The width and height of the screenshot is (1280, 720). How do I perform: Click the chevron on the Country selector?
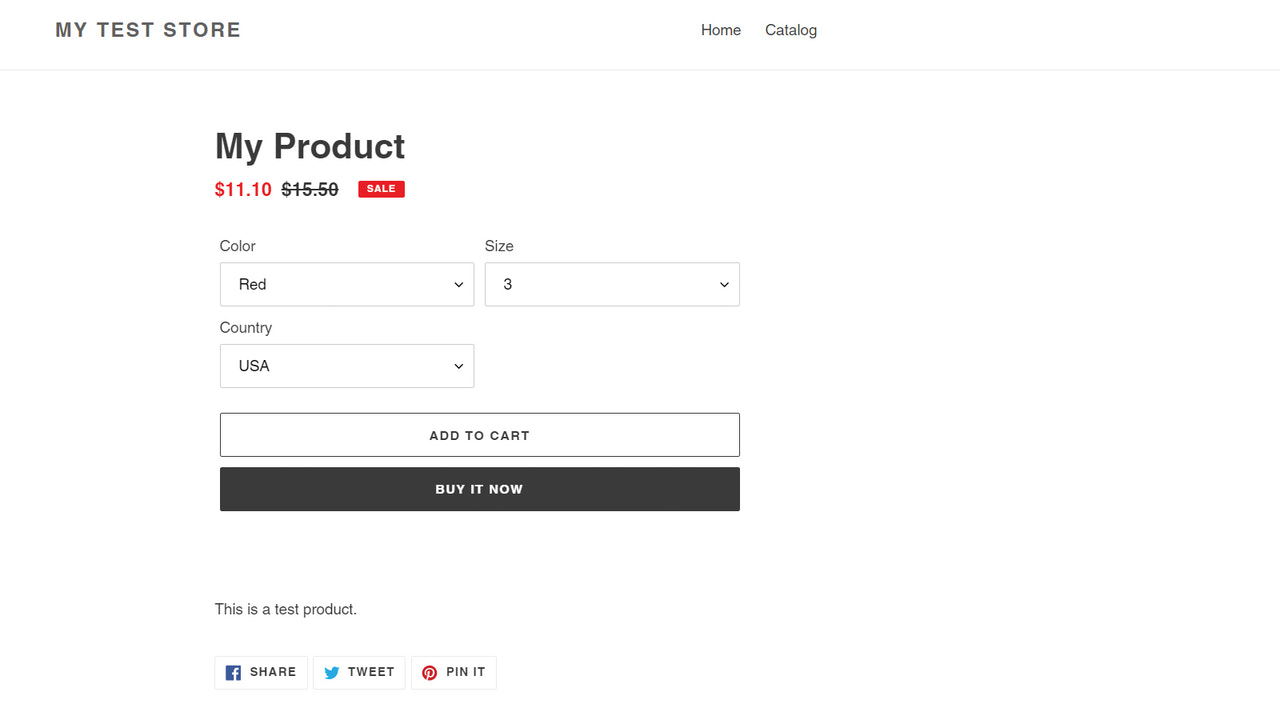pyautogui.click(x=459, y=366)
